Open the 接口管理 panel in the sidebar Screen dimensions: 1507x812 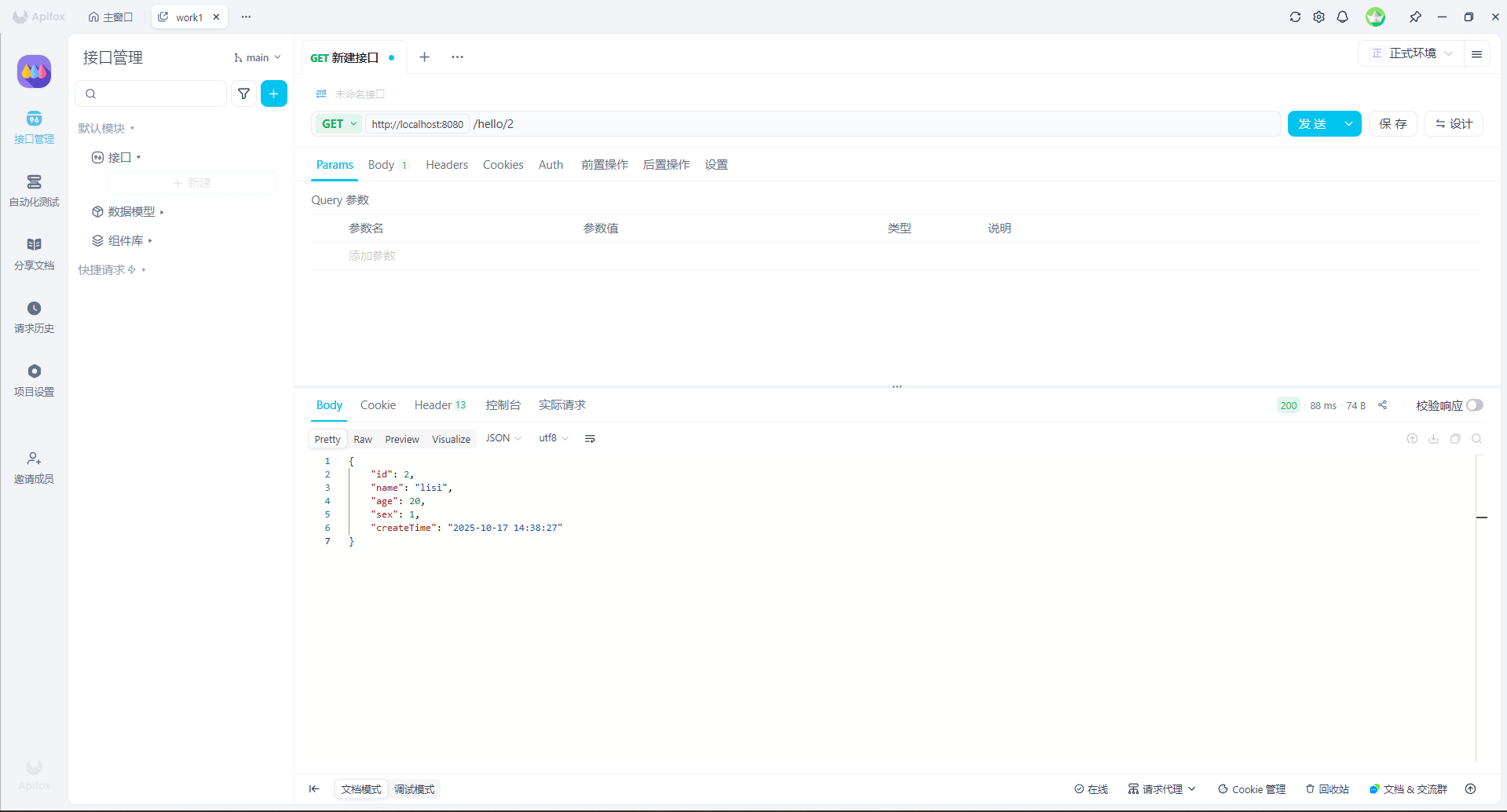34,128
